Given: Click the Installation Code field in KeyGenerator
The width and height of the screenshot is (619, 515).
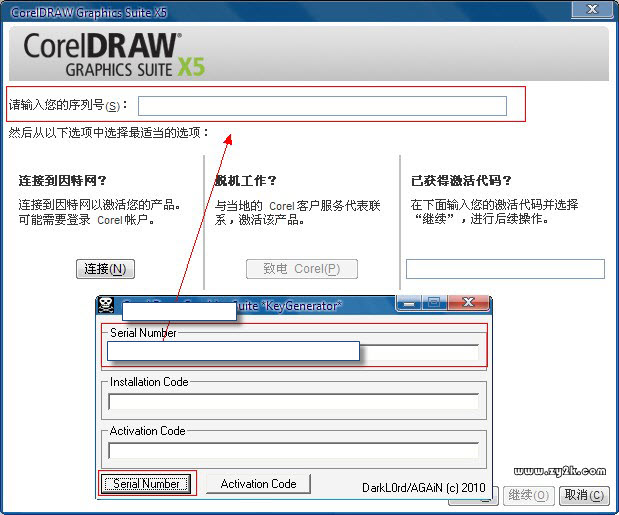Looking at the screenshot, I should click(293, 401).
